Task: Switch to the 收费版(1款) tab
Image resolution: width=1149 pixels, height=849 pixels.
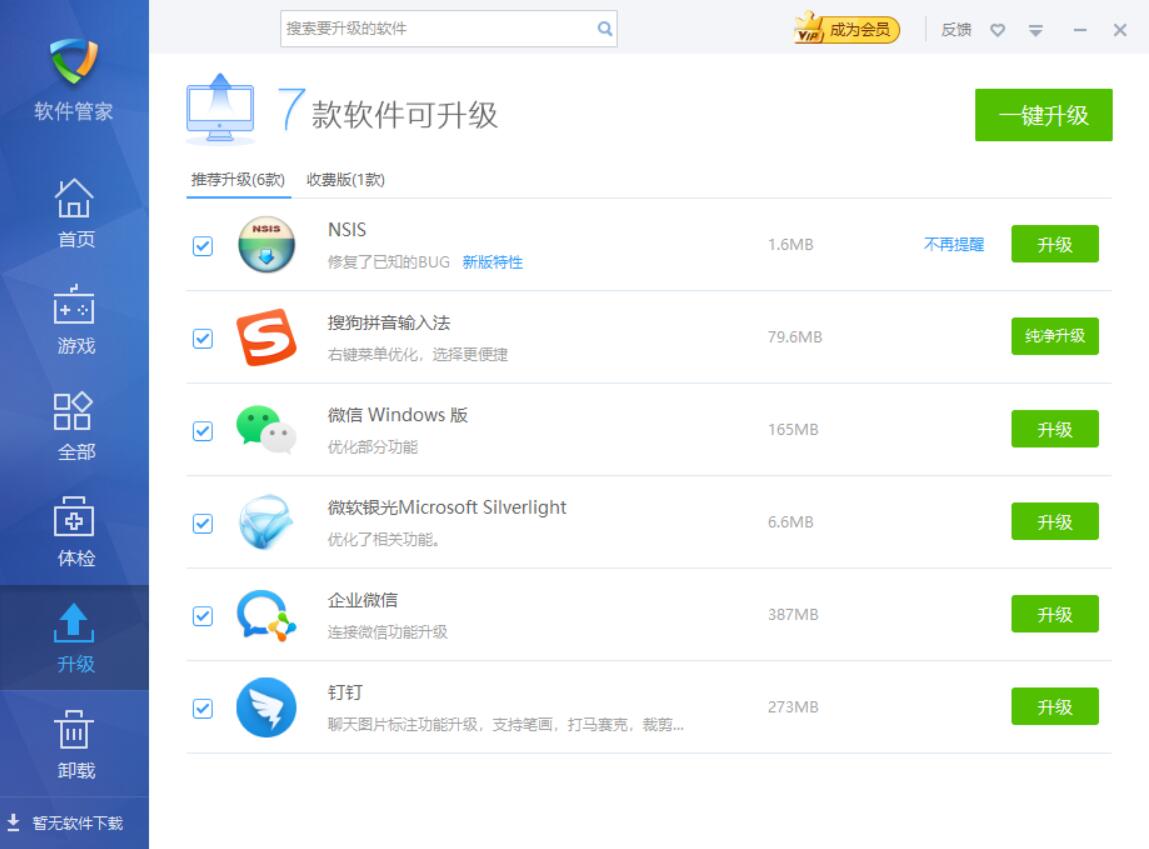Action: 345,179
